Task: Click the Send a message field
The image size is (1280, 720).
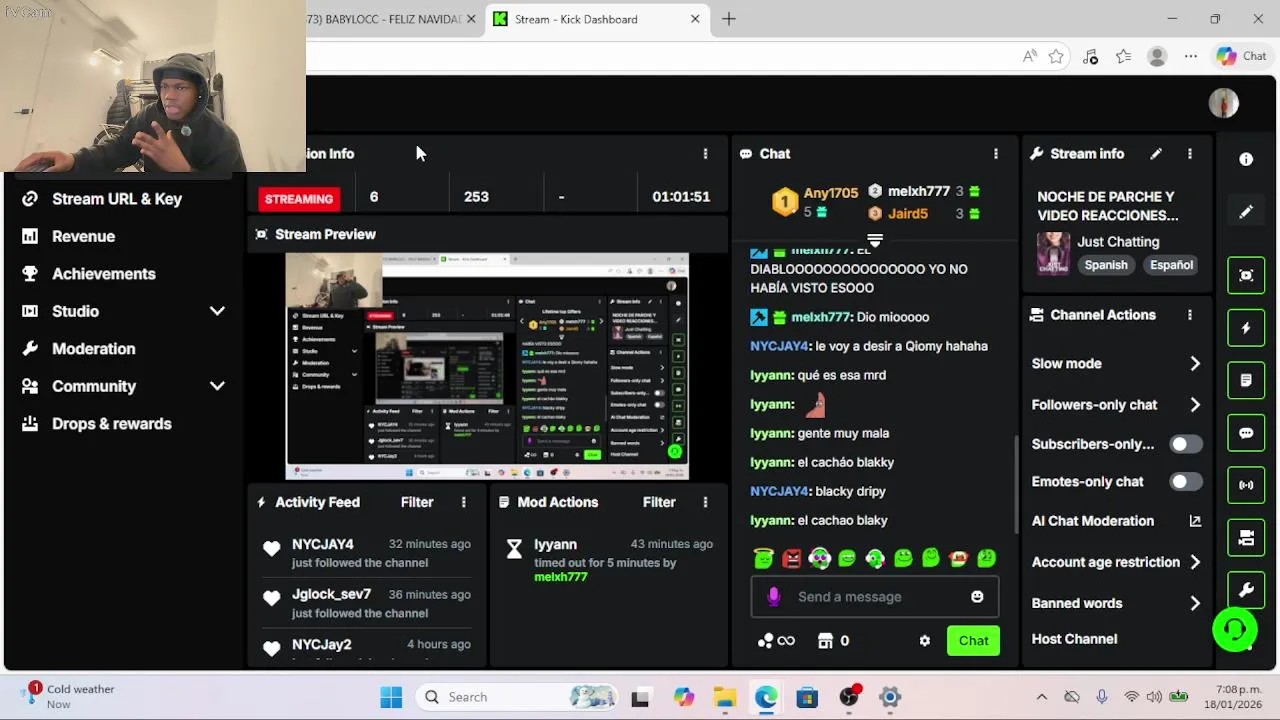Action: (874, 597)
